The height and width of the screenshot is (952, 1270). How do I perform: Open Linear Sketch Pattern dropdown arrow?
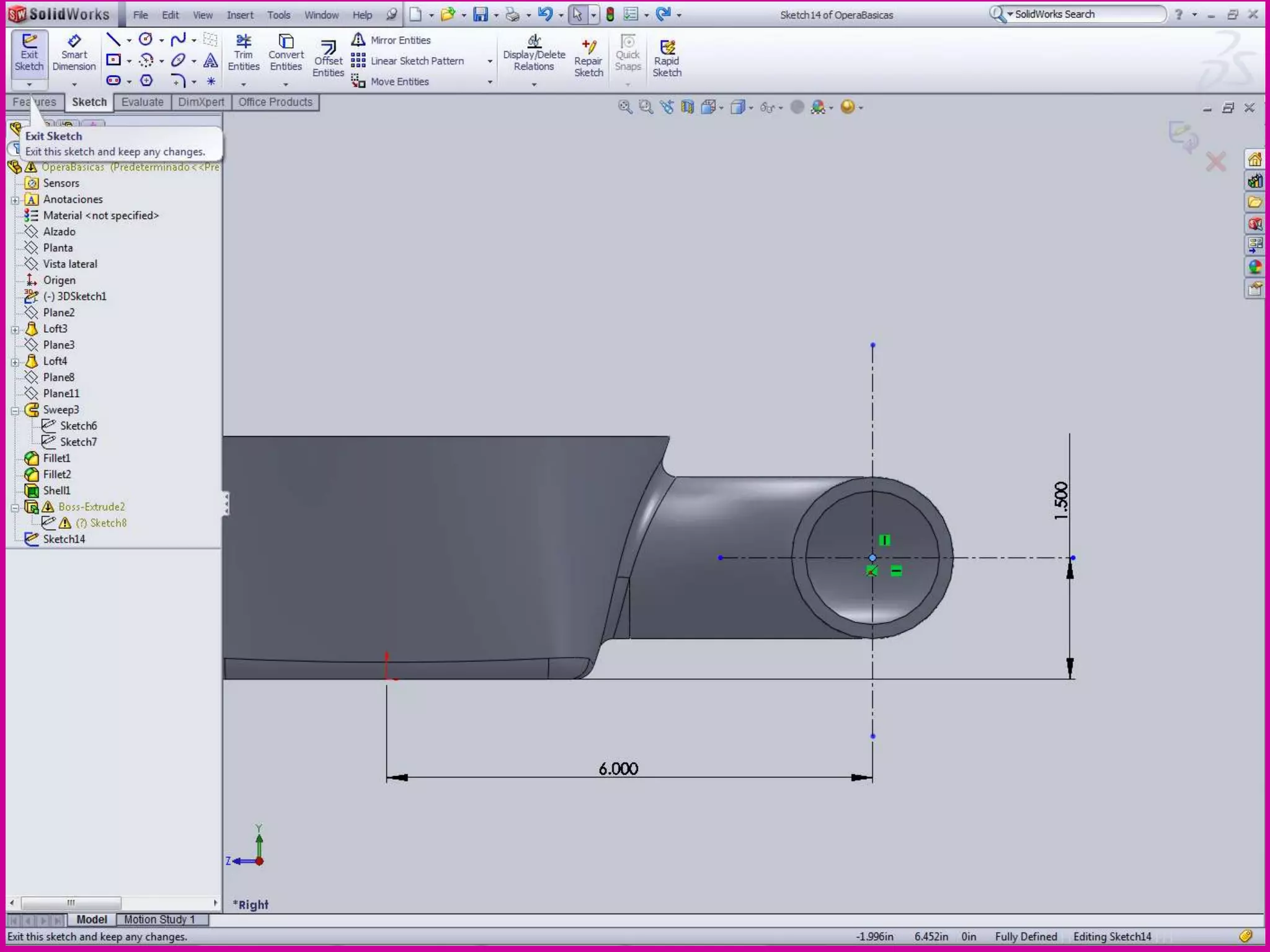pos(490,61)
